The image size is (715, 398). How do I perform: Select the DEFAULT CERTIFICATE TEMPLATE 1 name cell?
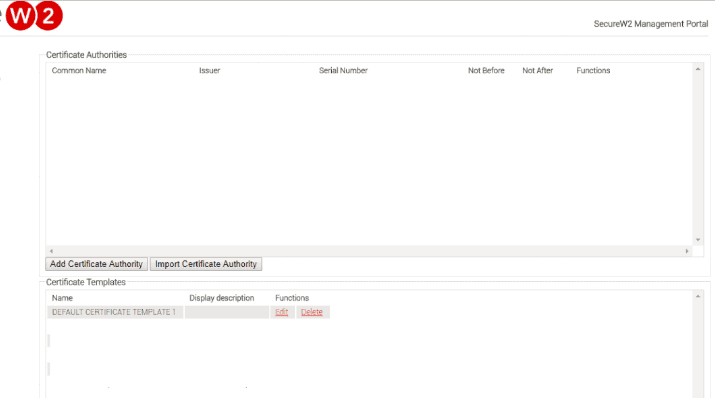115,312
